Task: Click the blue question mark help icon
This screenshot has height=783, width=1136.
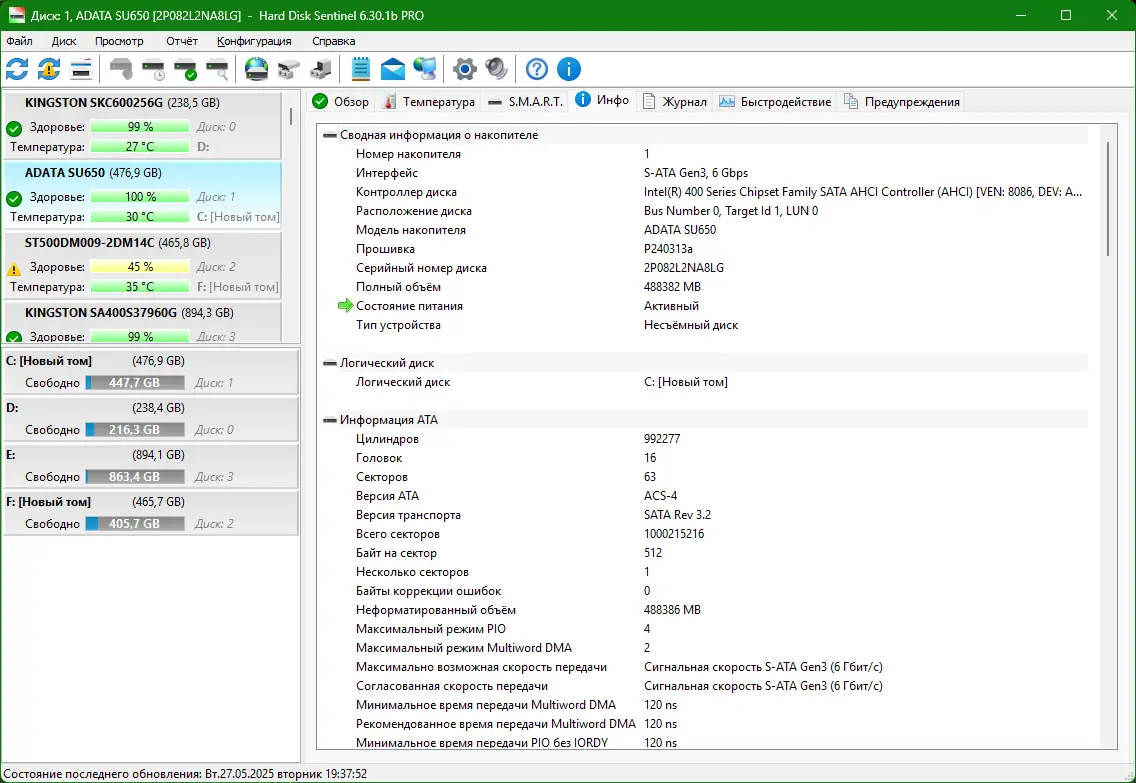Action: click(x=537, y=69)
